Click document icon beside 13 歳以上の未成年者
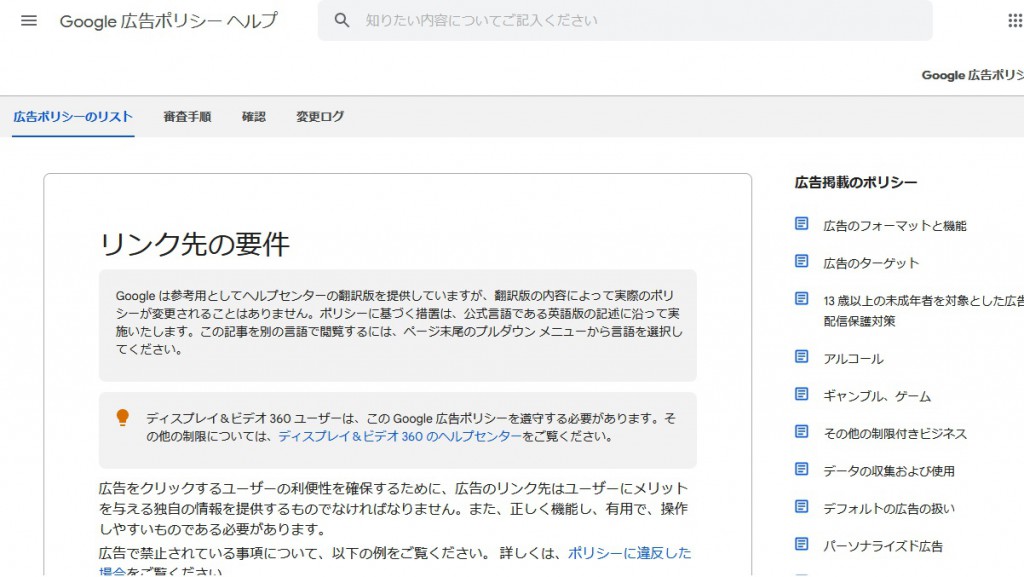The width and height of the screenshot is (1024, 577). [x=801, y=298]
